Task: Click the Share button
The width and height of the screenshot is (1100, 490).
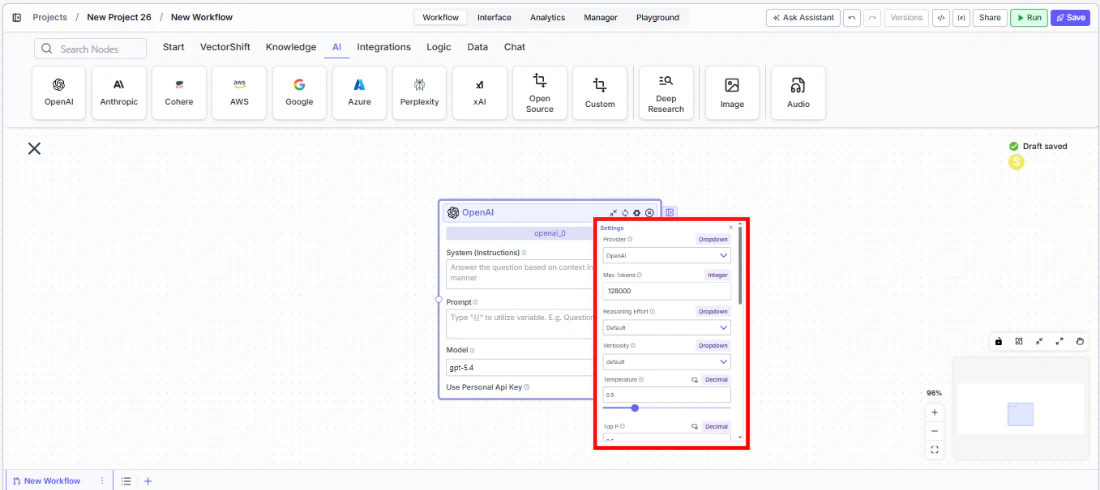Action: (x=990, y=18)
